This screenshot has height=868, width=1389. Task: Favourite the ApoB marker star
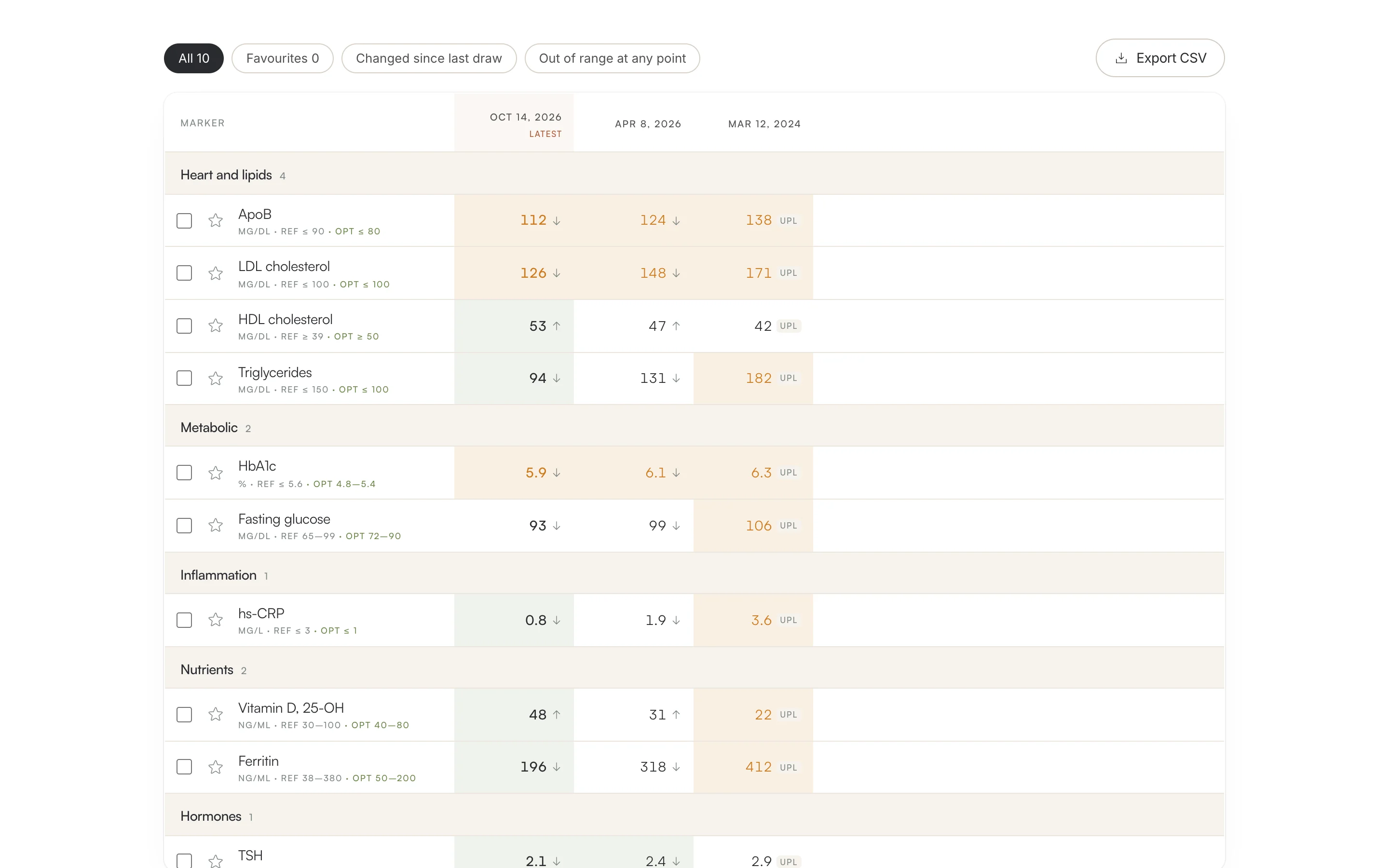(x=215, y=220)
